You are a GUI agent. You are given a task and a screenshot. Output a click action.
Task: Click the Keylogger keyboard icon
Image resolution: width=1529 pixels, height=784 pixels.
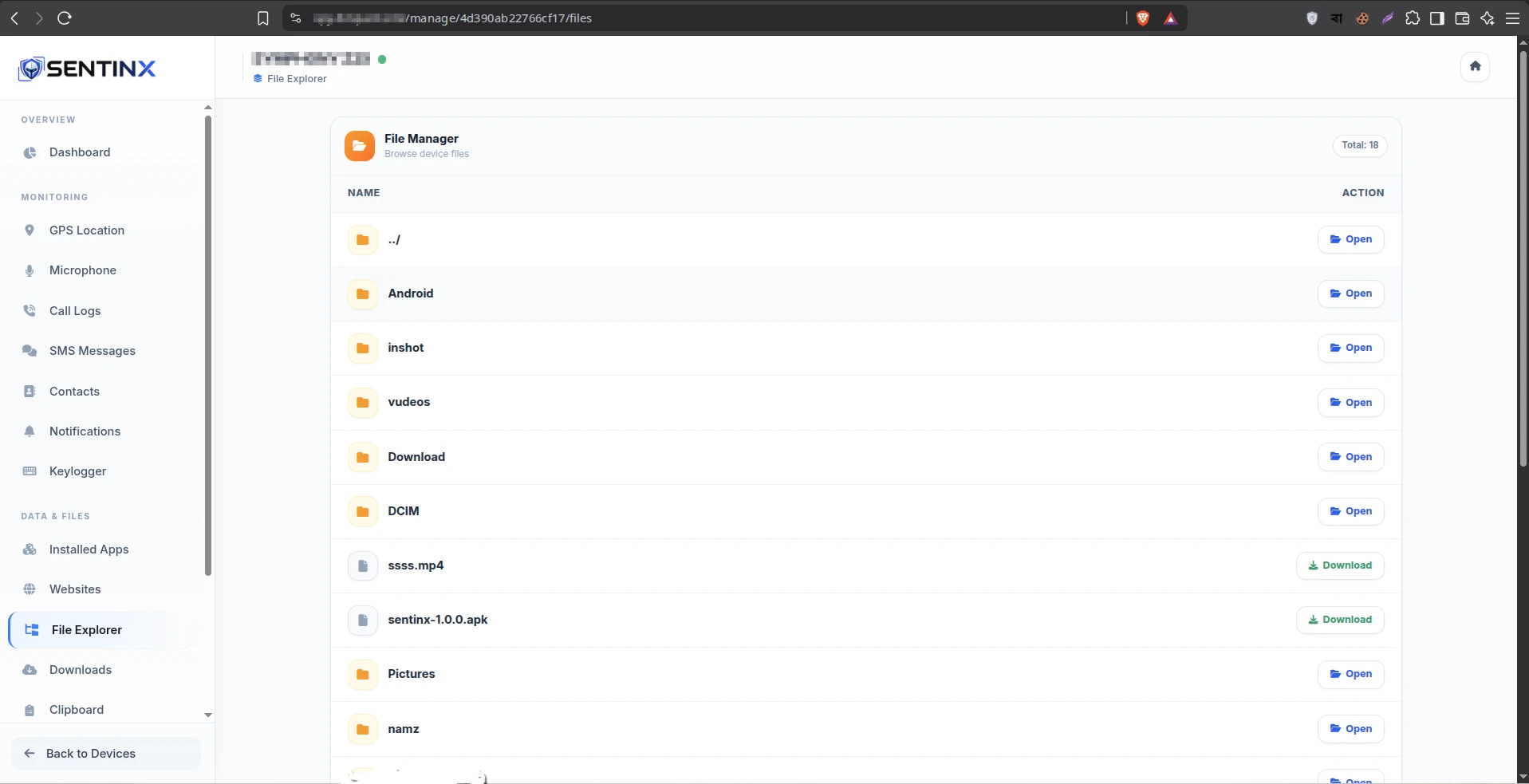tap(30, 471)
